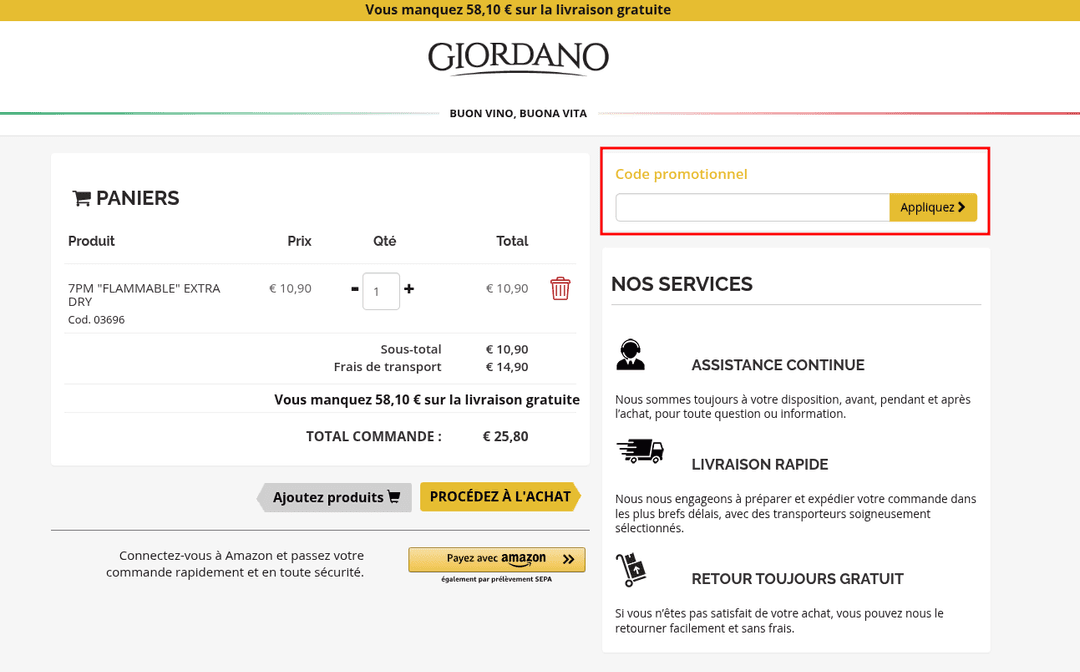Click the 'également par prélèvement SEPA' note
Screen dimensions: 1080x672
(x=497, y=580)
